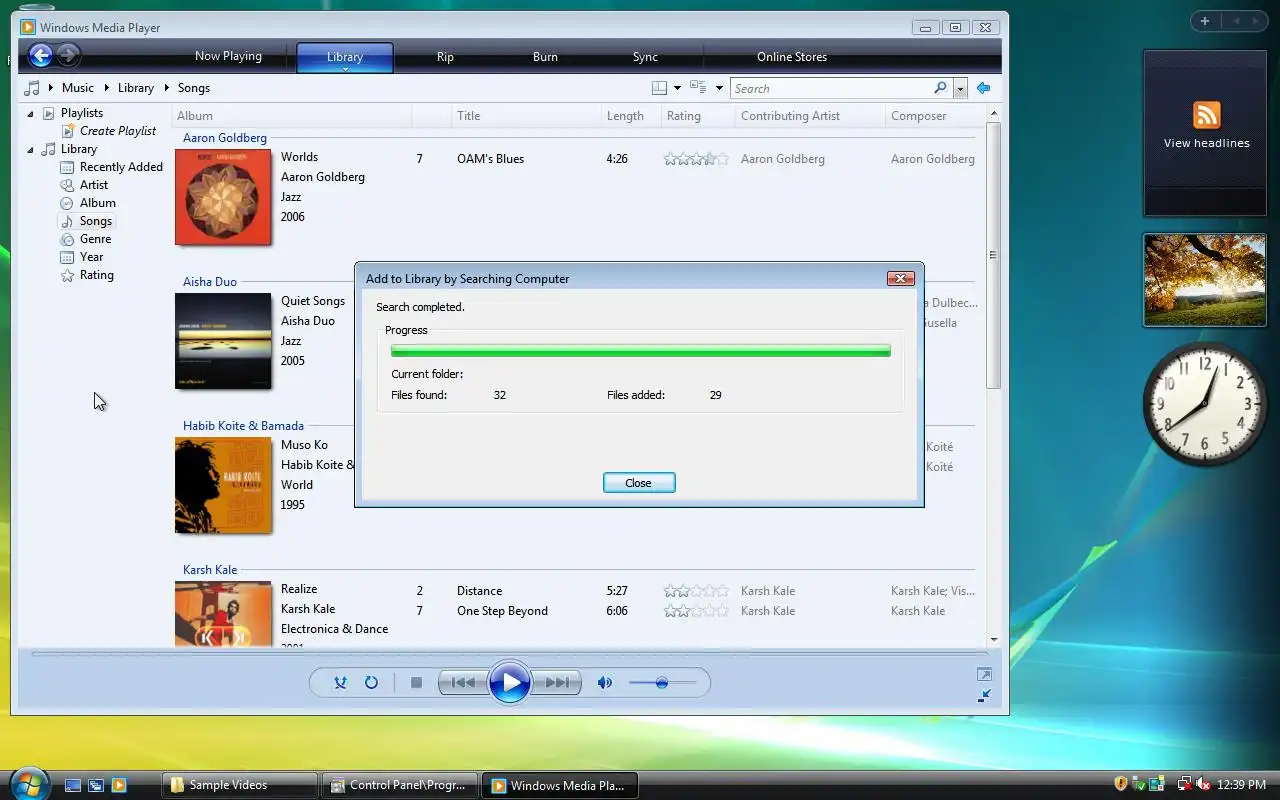Open the View Options icon

coord(698,88)
